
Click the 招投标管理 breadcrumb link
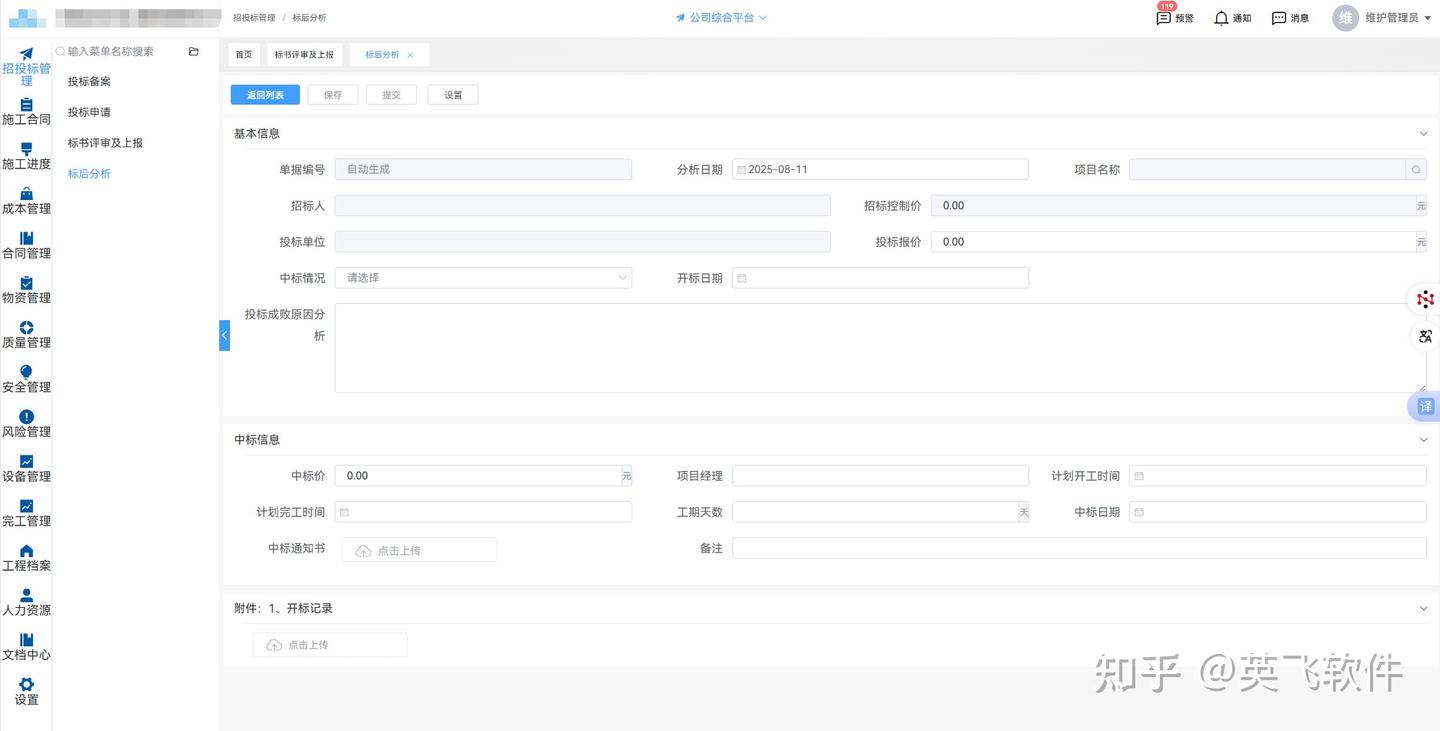(x=254, y=18)
